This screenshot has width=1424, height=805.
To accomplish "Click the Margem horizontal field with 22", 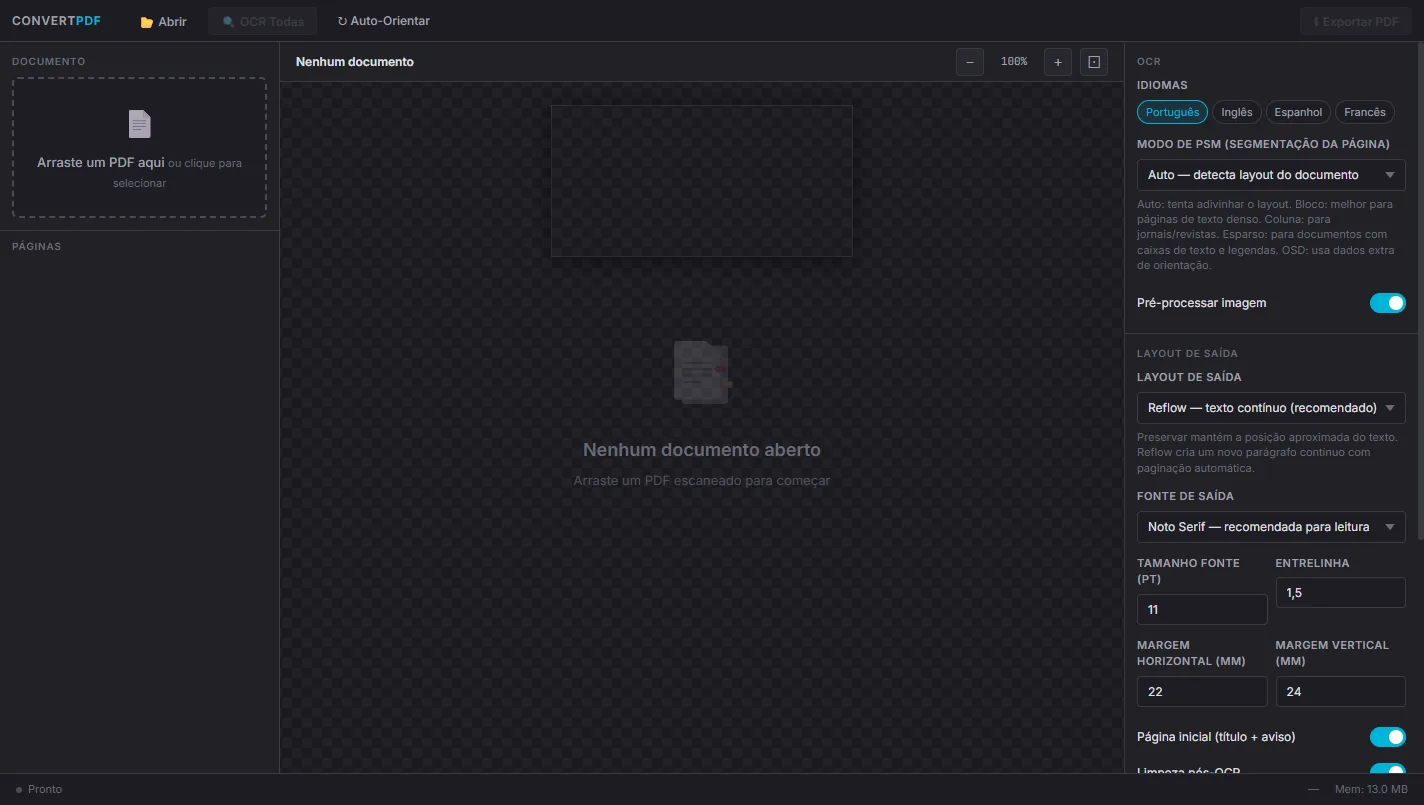I will click(x=1202, y=691).
